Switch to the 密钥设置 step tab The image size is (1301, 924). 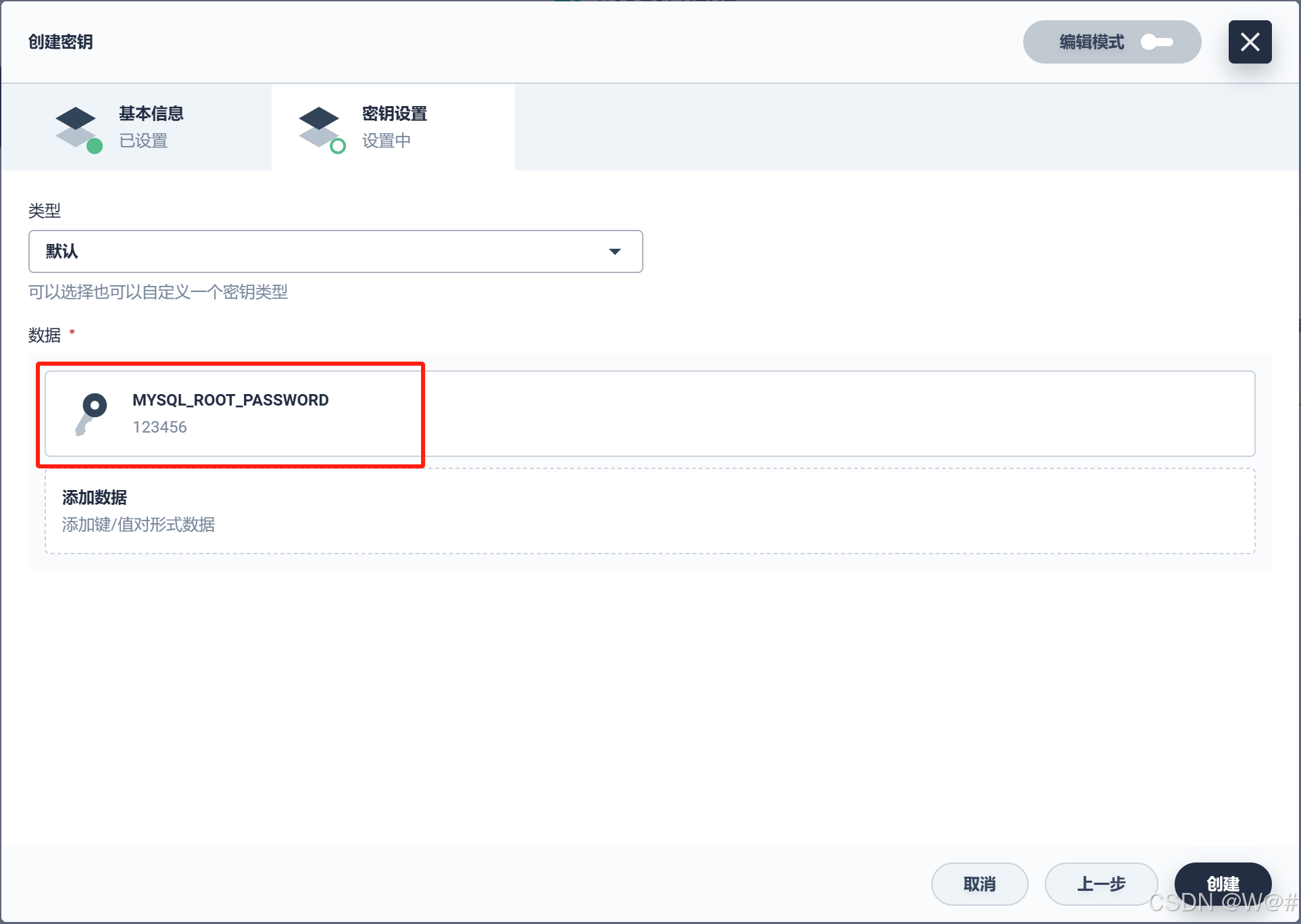[x=393, y=127]
